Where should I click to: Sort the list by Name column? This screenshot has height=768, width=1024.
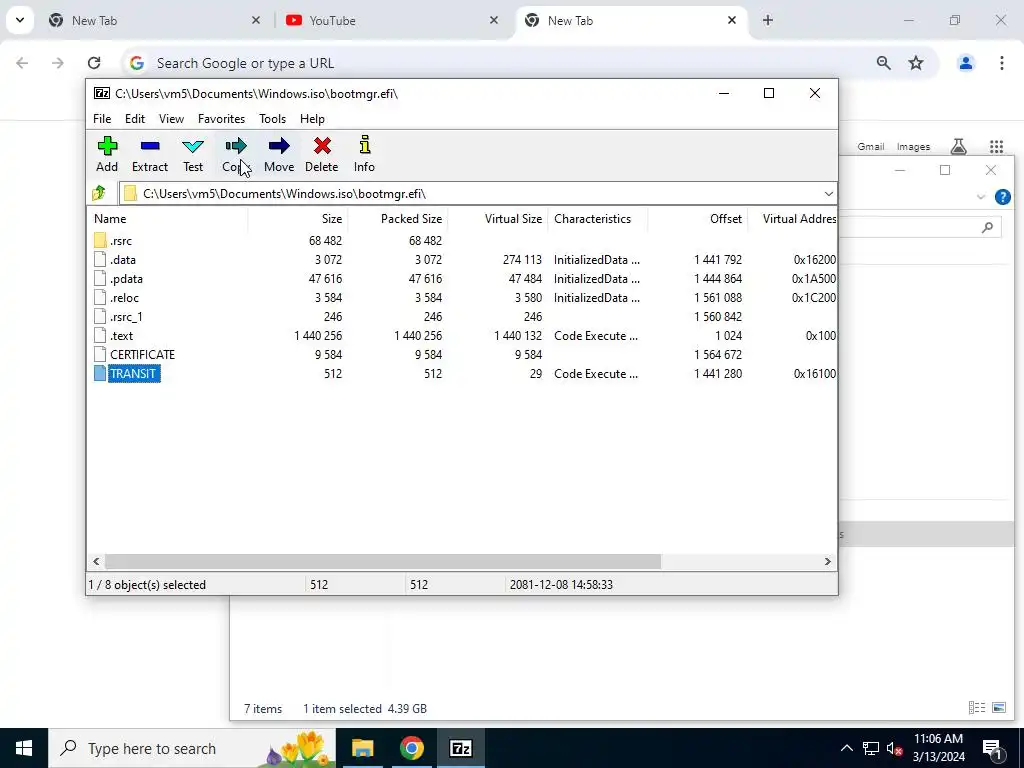(x=167, y=219)
